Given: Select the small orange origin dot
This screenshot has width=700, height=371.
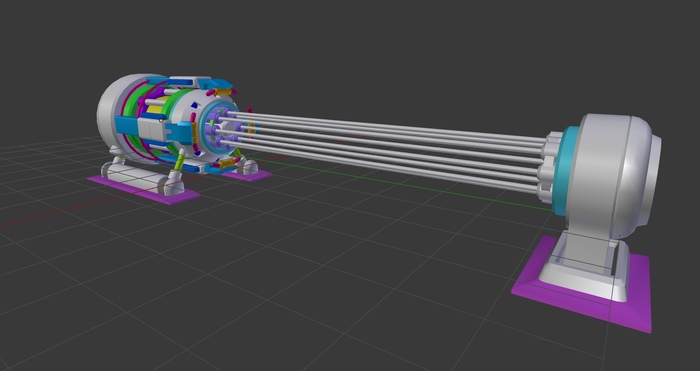Looking at the screenshot, I should [x=161, y=121].
